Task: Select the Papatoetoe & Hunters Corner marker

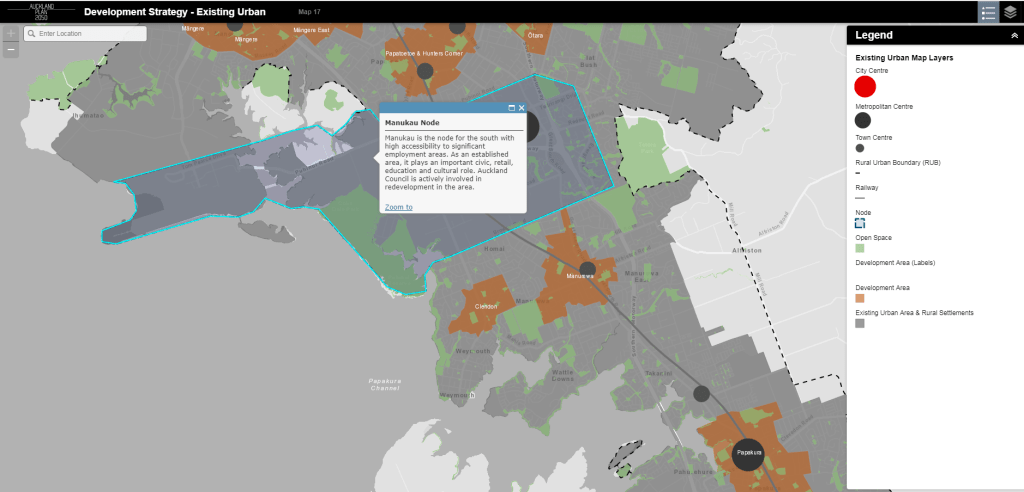Action: [425, 70]
